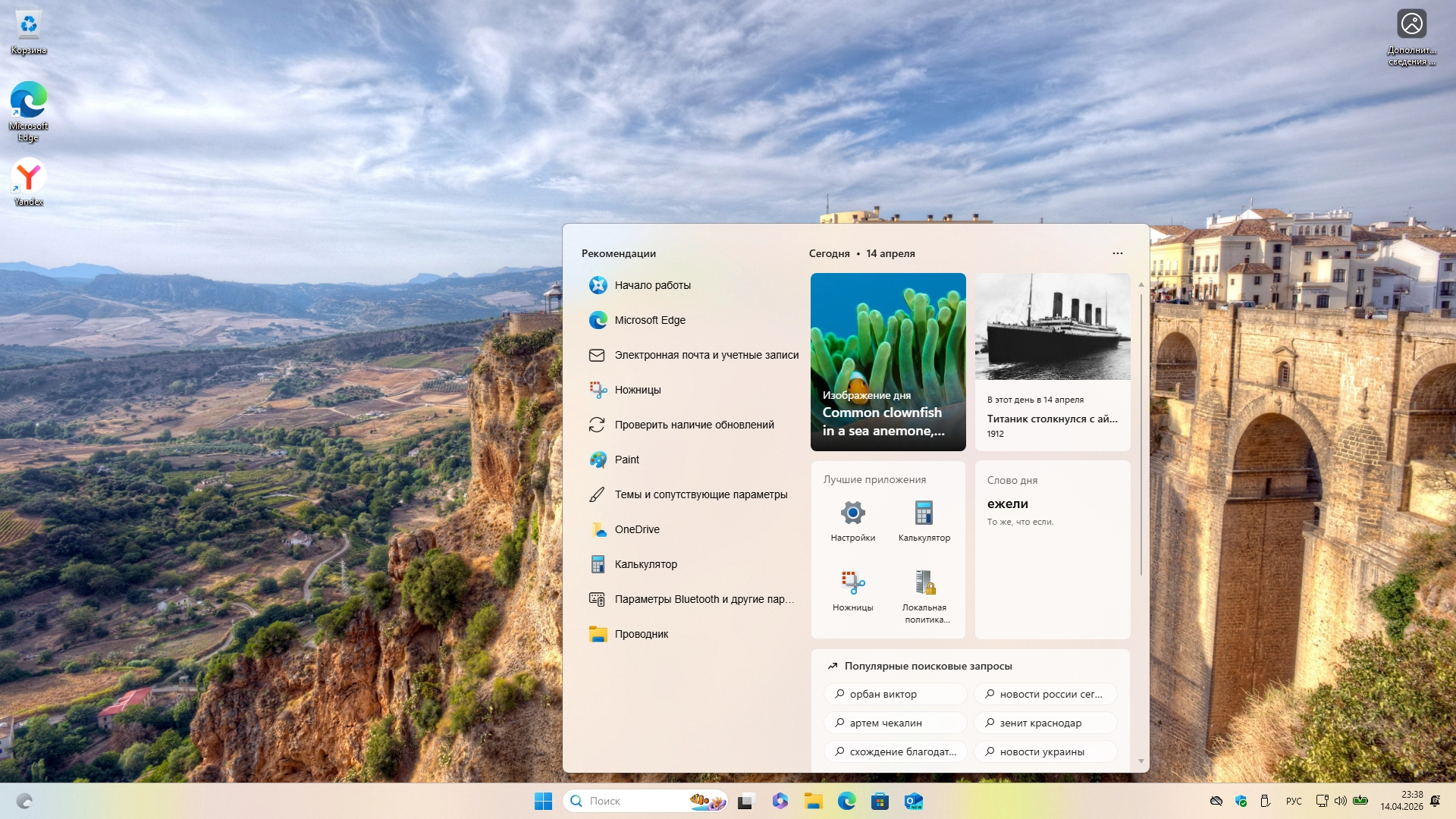Search popular query орбан виктор

click(895, 694)
